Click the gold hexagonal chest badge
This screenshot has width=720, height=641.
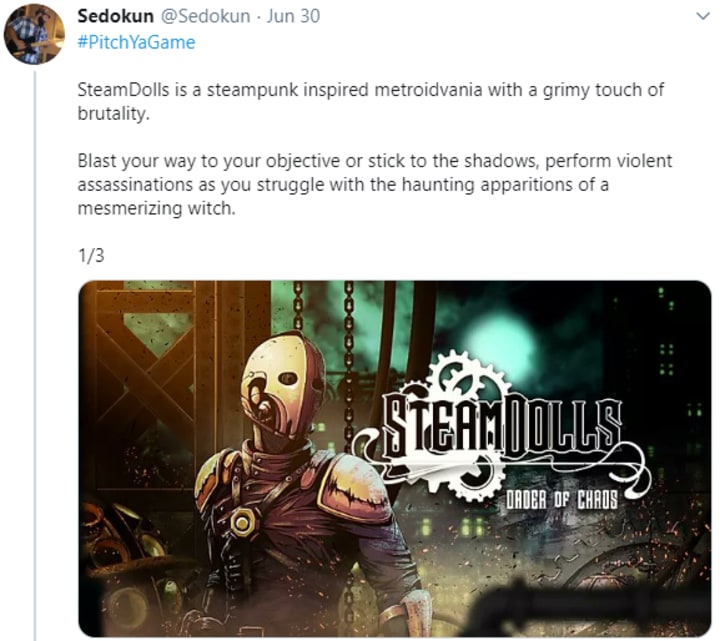242,522
